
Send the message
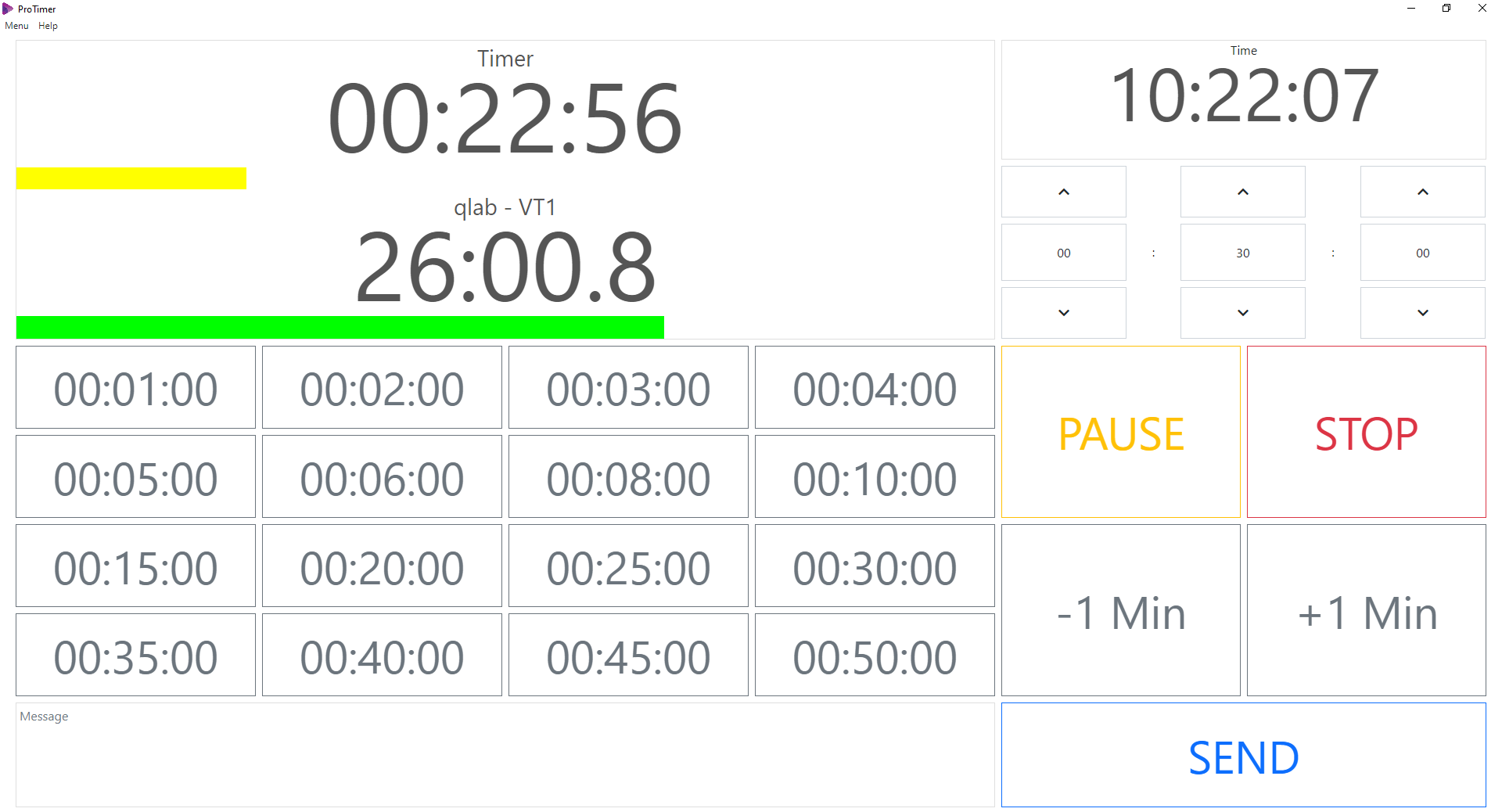(1243, 755)
